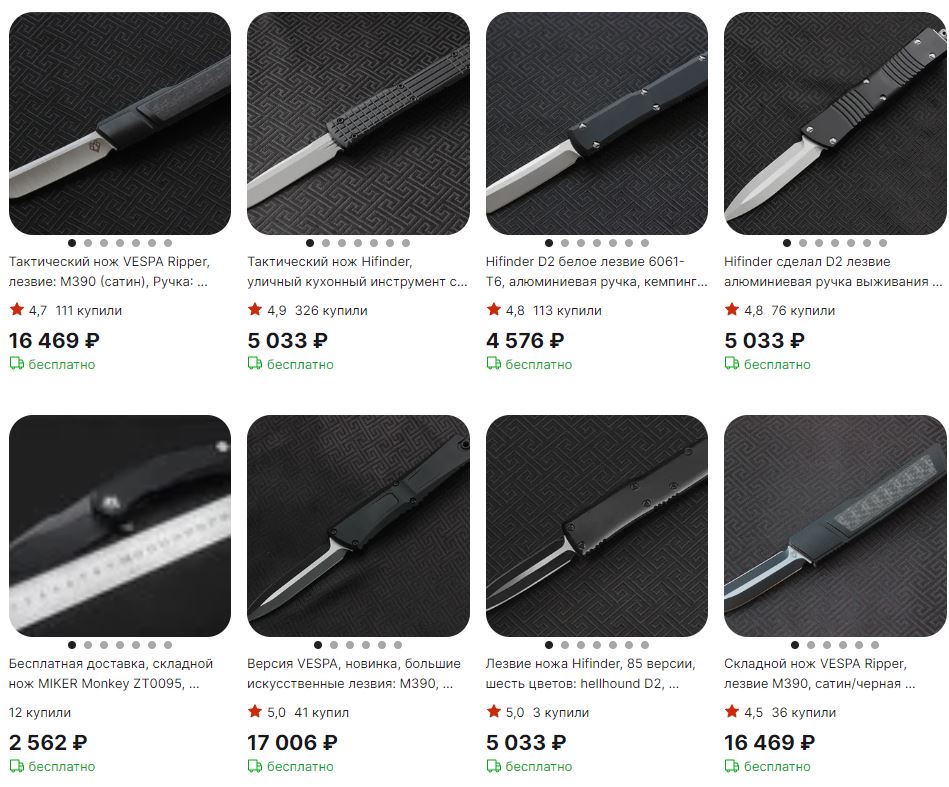The height and width of the screenshot is (787, 949).
Task: Click the green free delivery truck icon under 16 469 ₽ top-left
Action: 16,363
